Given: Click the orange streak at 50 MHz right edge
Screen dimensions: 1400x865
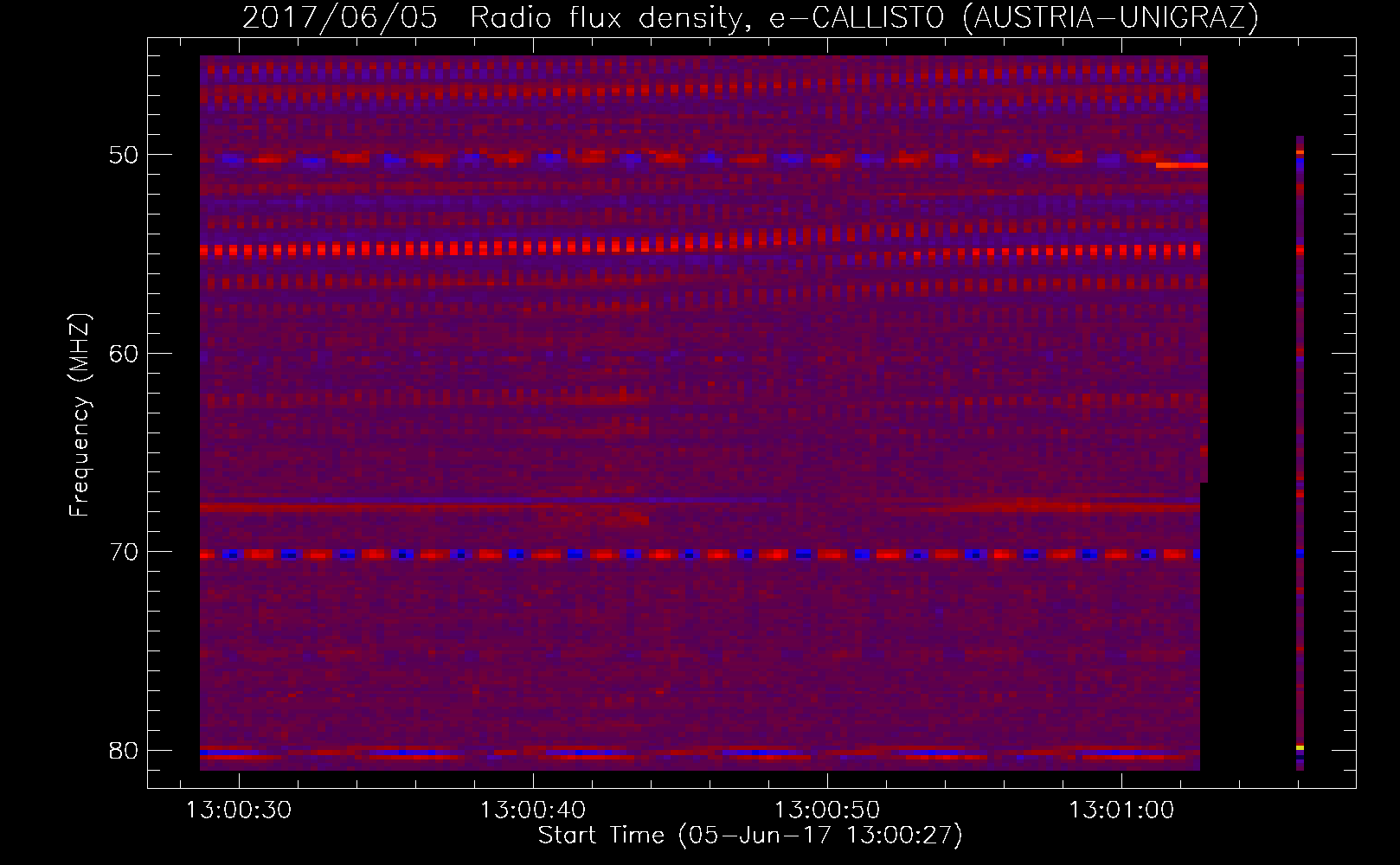Looking at the screenshot, I should click(1182, 164).
